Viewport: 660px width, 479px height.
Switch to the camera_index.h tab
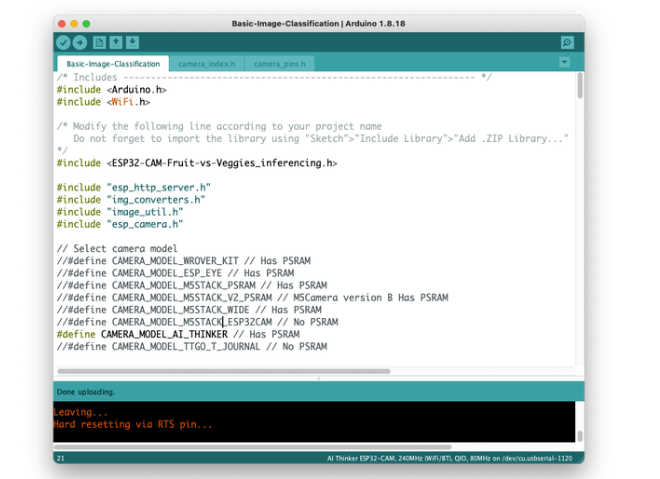(x=206, y=64)
